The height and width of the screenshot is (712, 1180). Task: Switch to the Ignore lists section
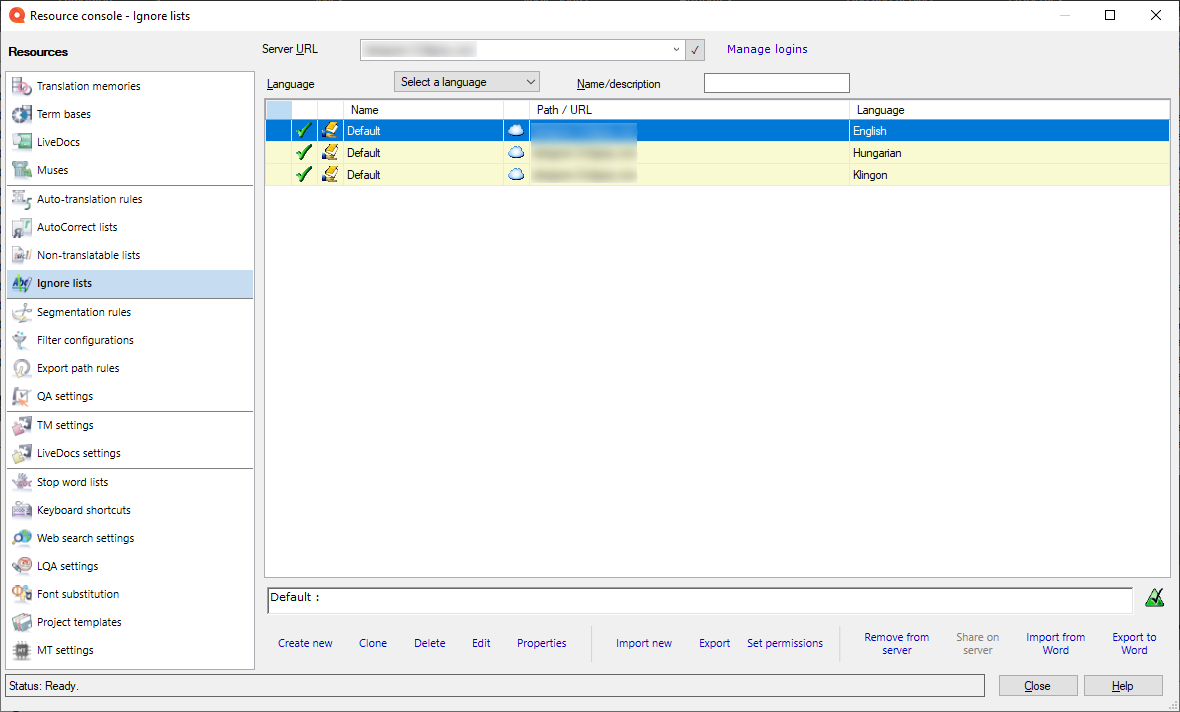tap(64, 283)
